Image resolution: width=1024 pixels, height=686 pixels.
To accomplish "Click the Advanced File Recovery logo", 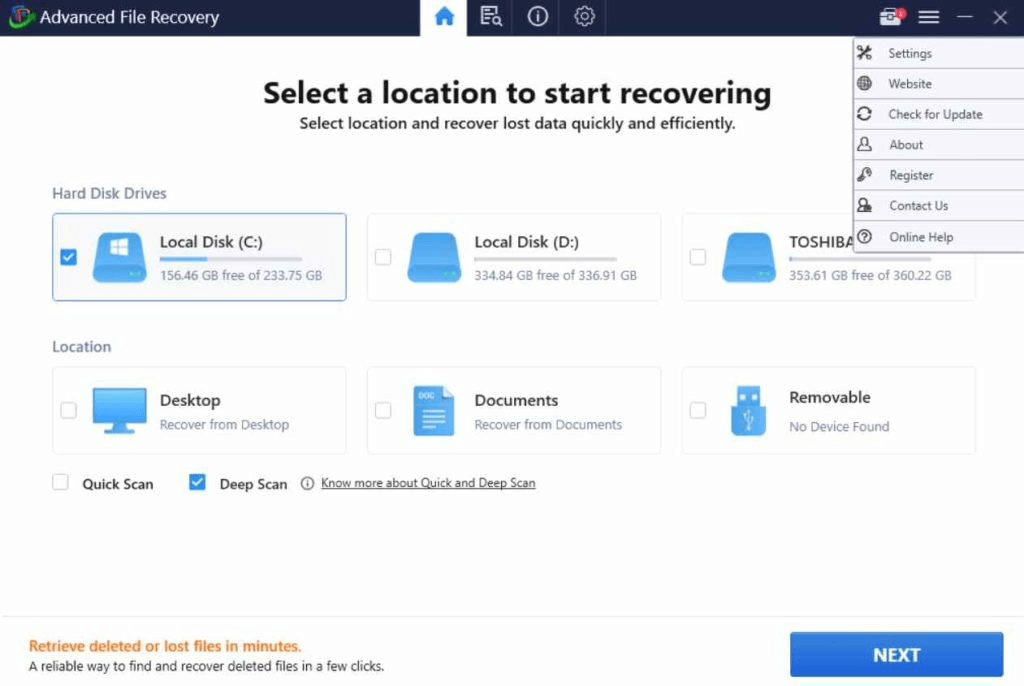I will [x=21, y=16].
